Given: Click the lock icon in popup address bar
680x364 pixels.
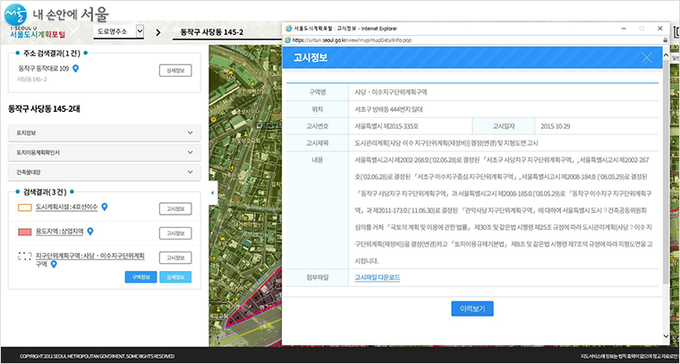Looking at the screenshot, I should coord(665,40).
